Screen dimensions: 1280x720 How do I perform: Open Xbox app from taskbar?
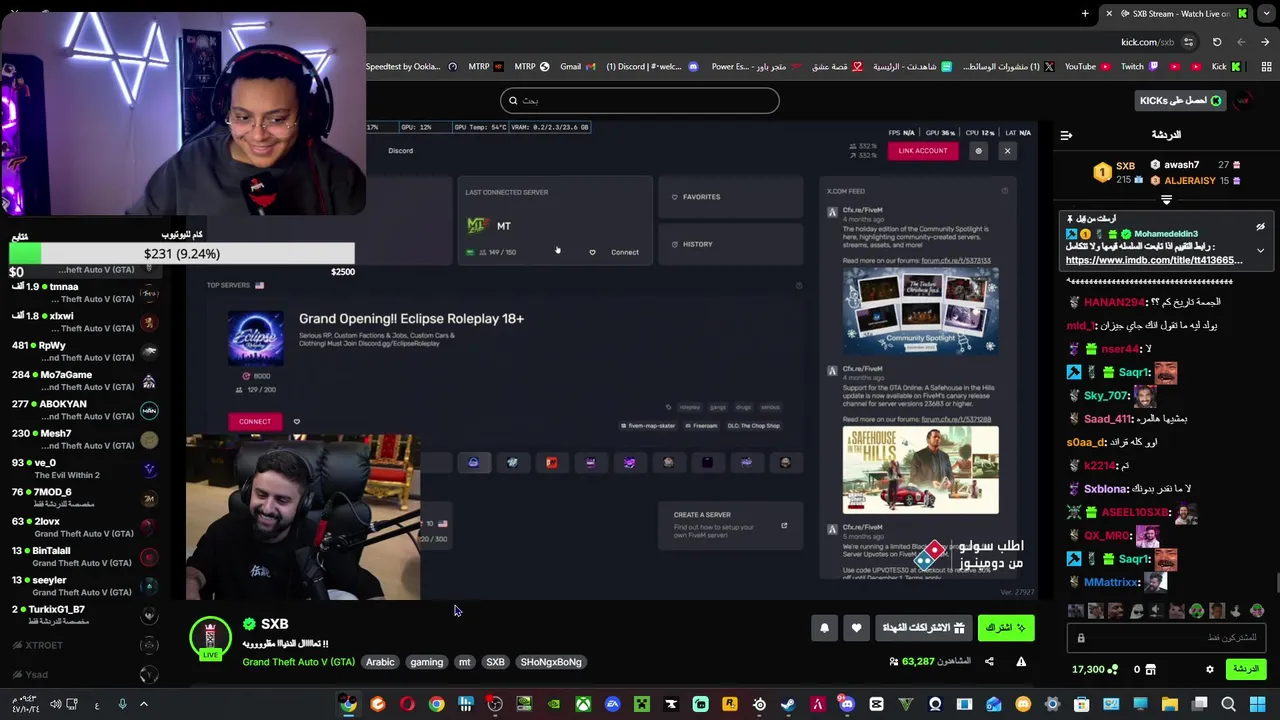click(583, 704)
